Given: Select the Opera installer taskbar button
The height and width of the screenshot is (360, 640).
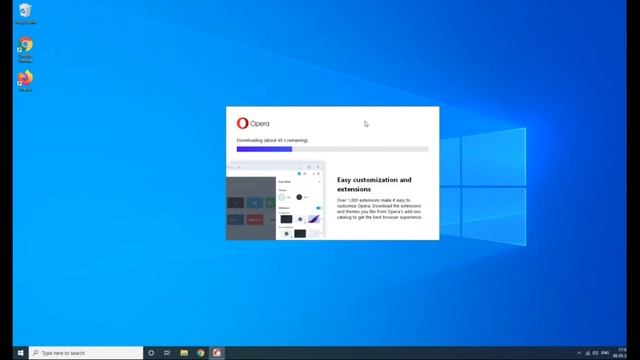Looking at the screenshot, I should (x=217, y=353).
